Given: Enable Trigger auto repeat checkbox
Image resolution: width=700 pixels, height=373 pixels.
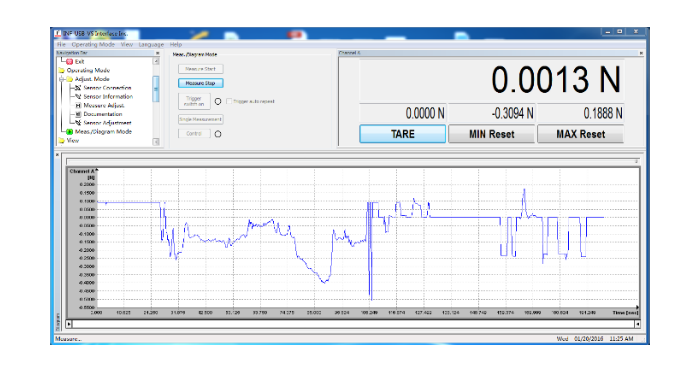Looking at the screenshot, I should 229,101.
